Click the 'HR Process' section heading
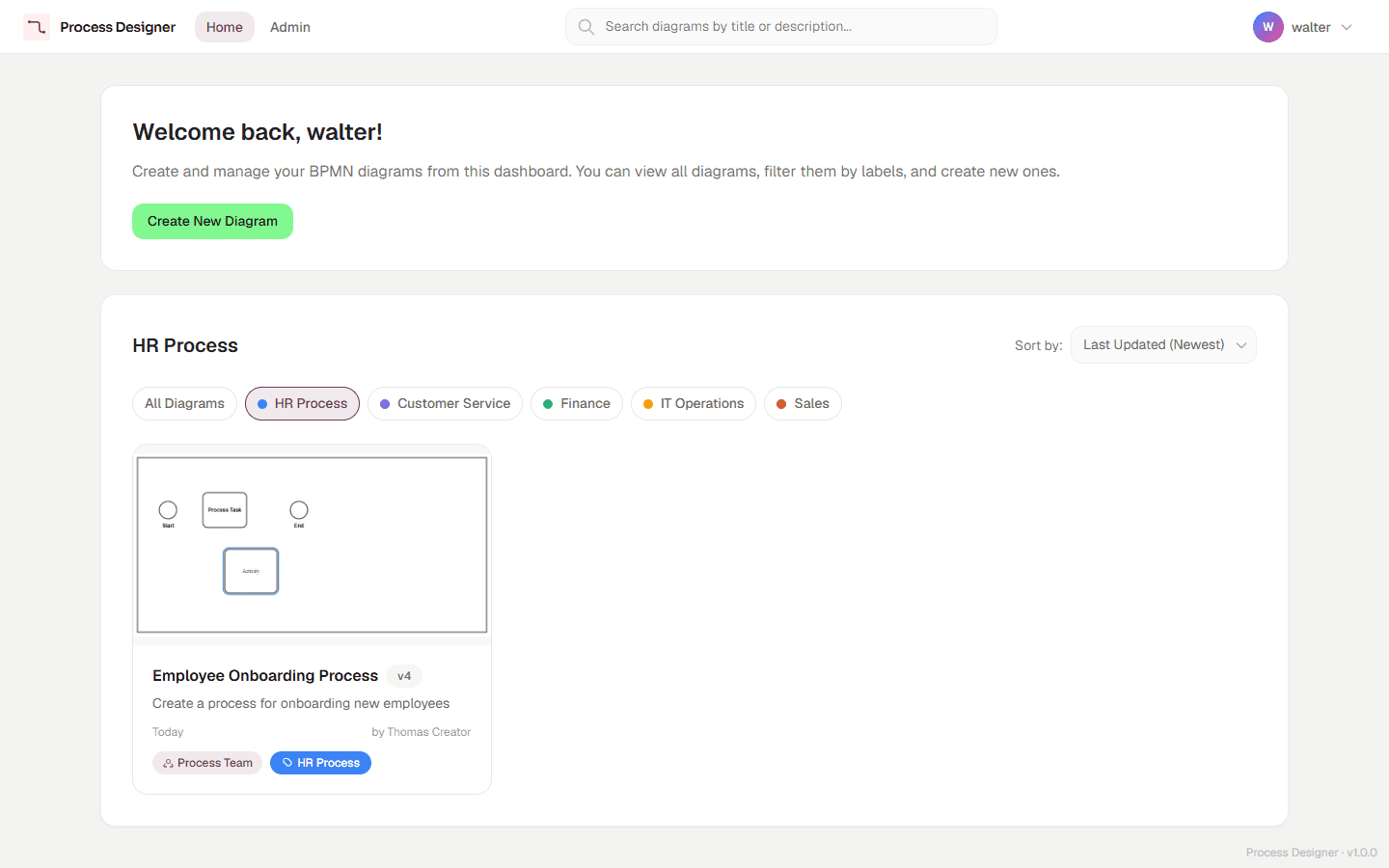This screenshot has height=868, width=1389. [x=185, y=345]
